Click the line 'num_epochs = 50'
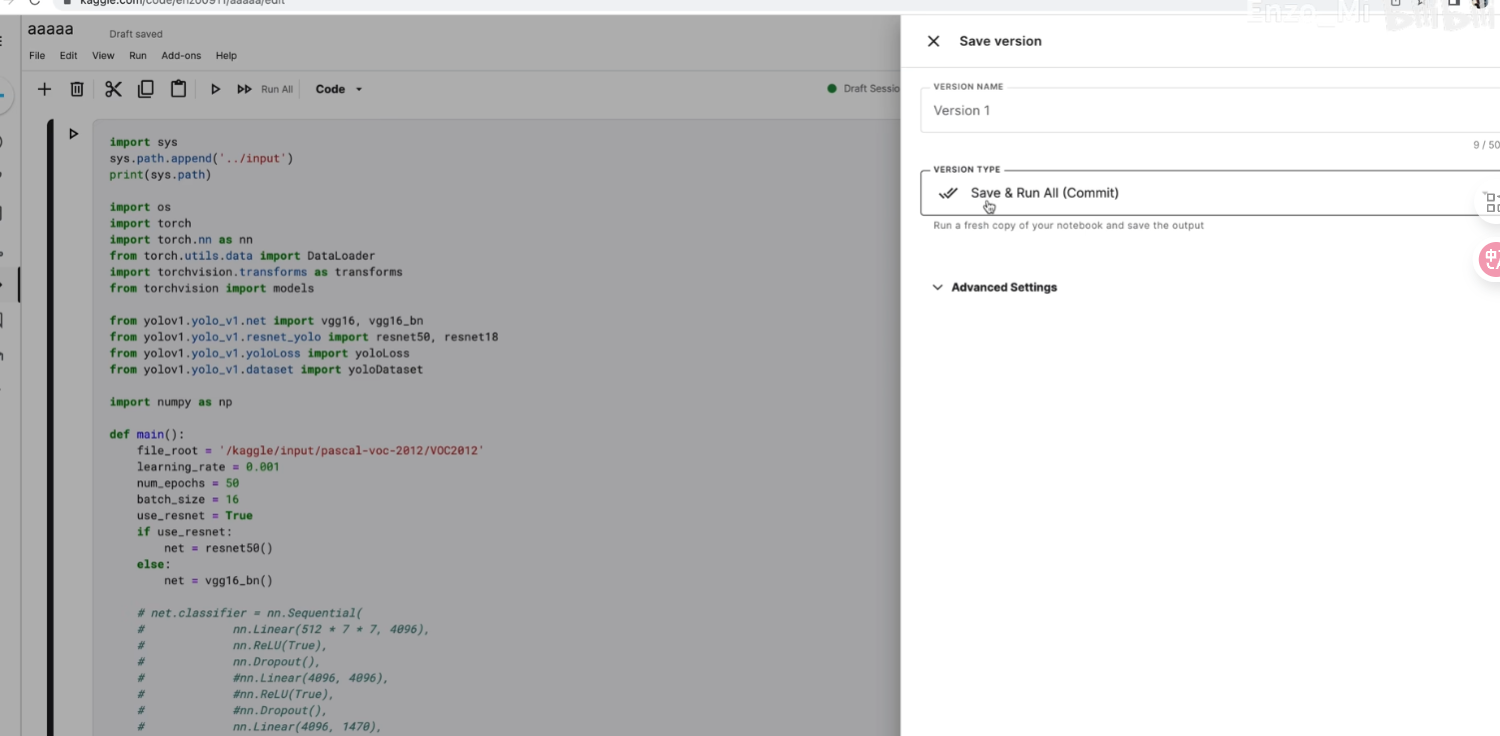Viewport: 1500px width, 736px height. pos(188,483)
